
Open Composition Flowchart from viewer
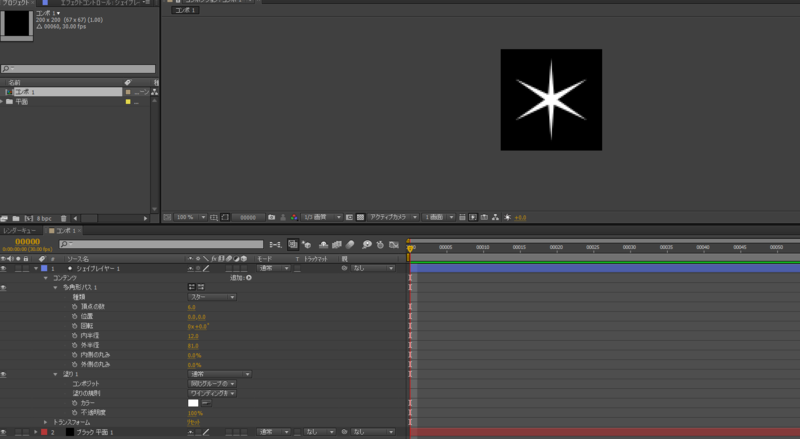pos(495,217)
